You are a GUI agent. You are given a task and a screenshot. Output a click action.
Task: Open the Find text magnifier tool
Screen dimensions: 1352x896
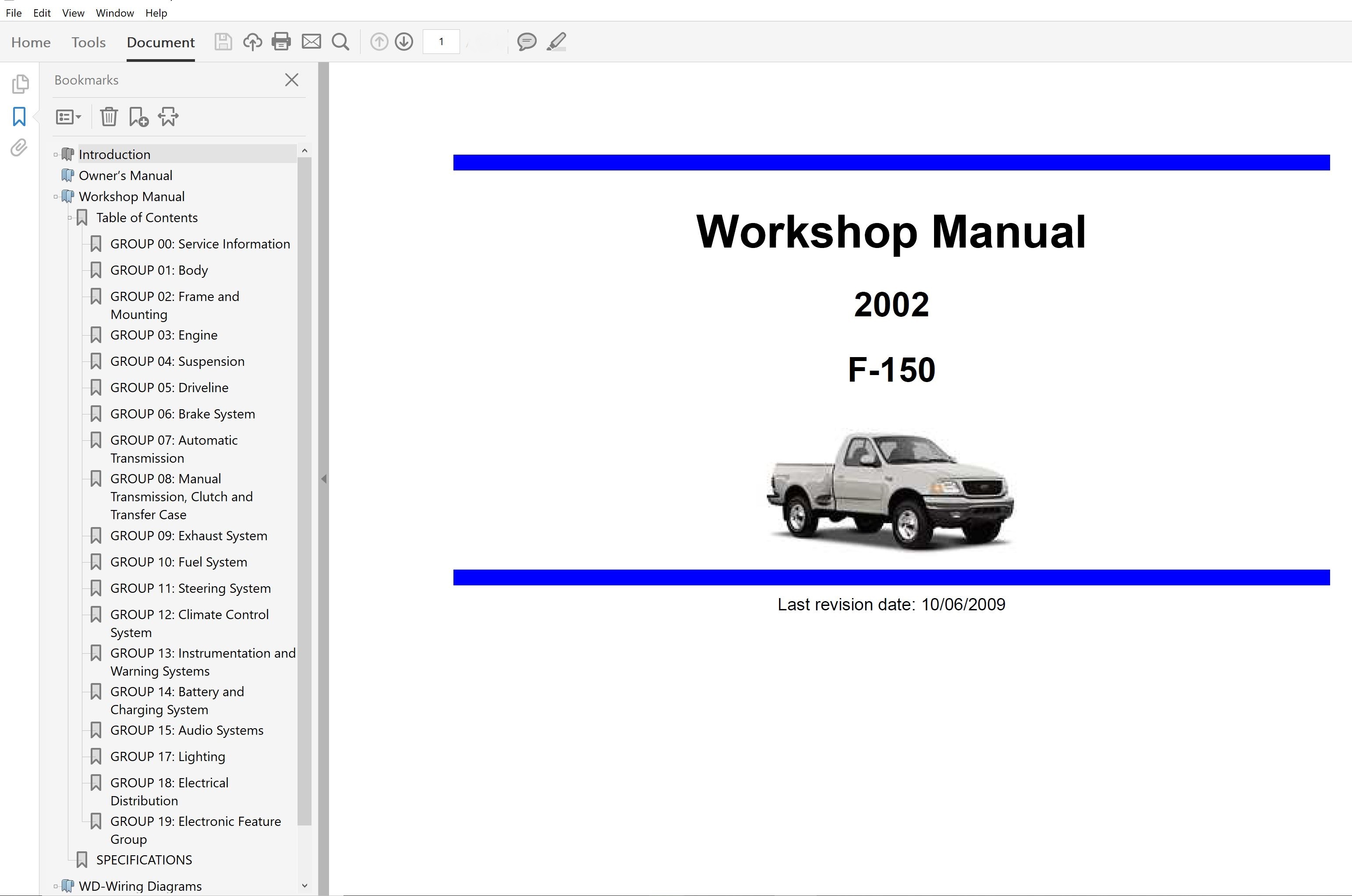340,42
